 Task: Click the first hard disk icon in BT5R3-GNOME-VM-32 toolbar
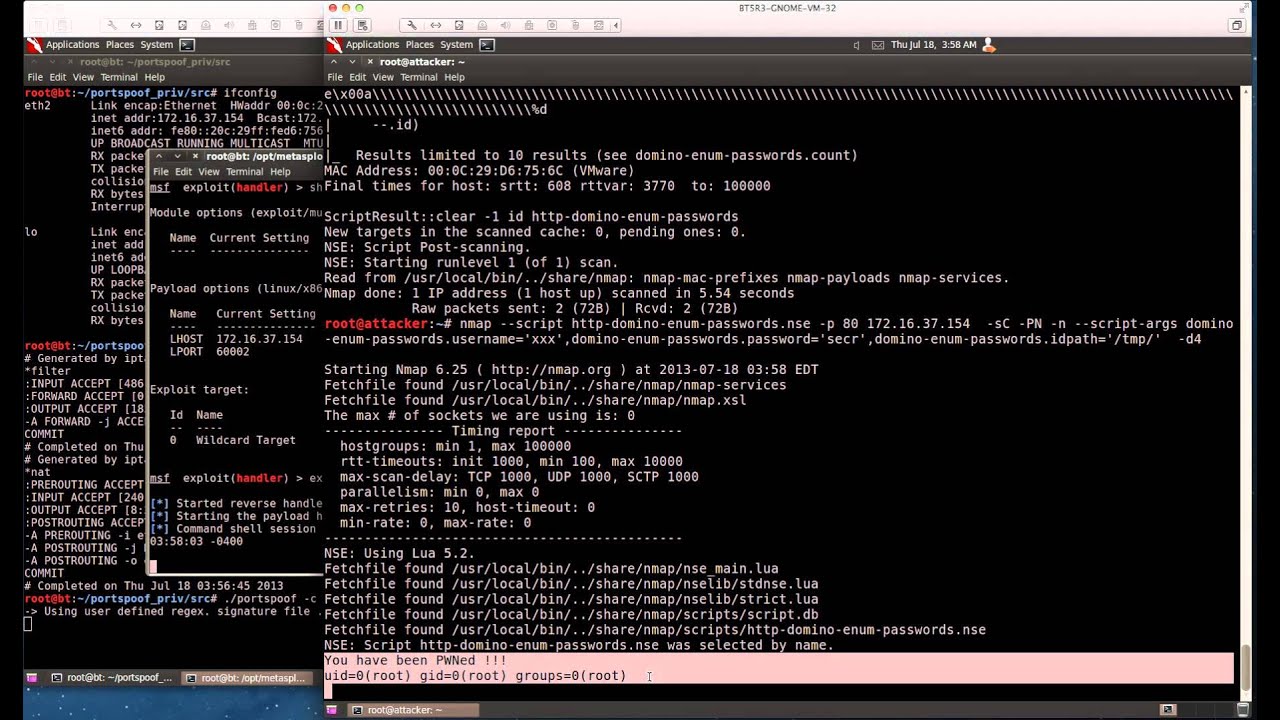(459, 25)
